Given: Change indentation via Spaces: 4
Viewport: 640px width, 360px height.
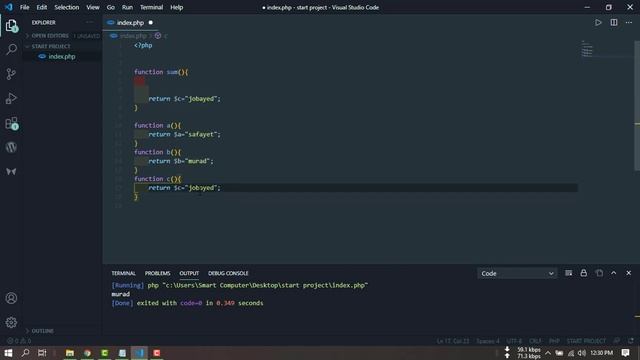Looking at the screenshot, I should 488,341.
